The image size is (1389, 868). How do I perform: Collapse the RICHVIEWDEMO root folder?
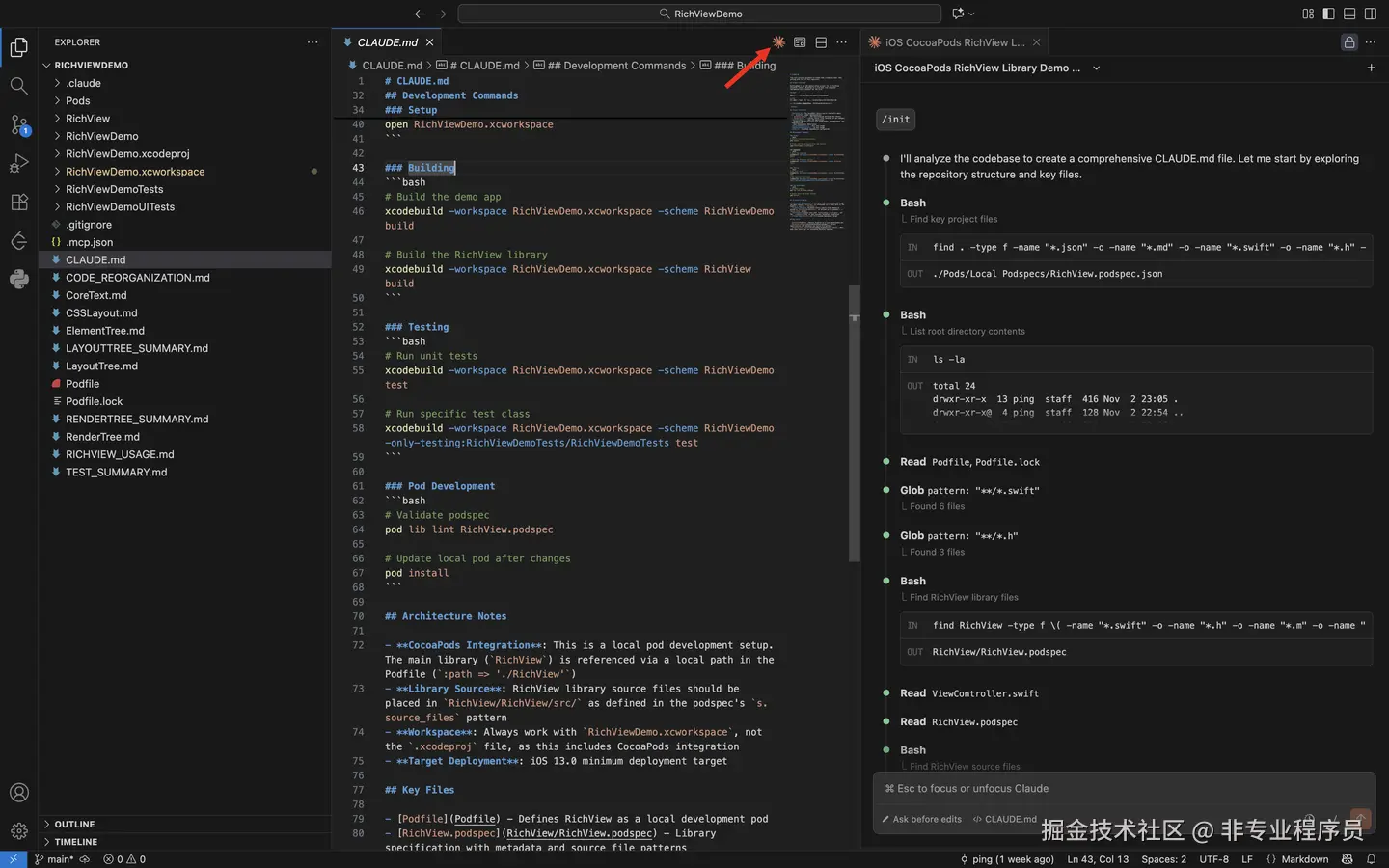point(184,65)
